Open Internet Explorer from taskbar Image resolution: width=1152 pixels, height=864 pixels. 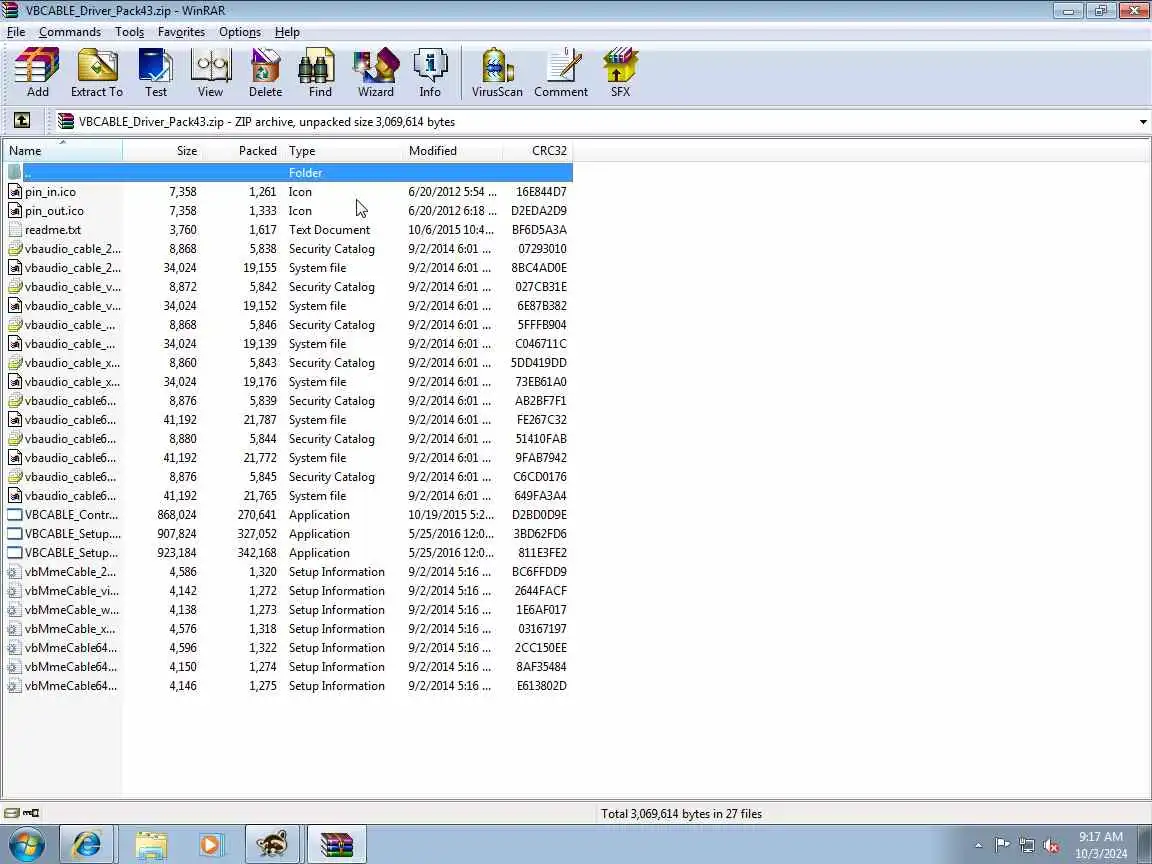pyautogui.click(x=86, y=844)
